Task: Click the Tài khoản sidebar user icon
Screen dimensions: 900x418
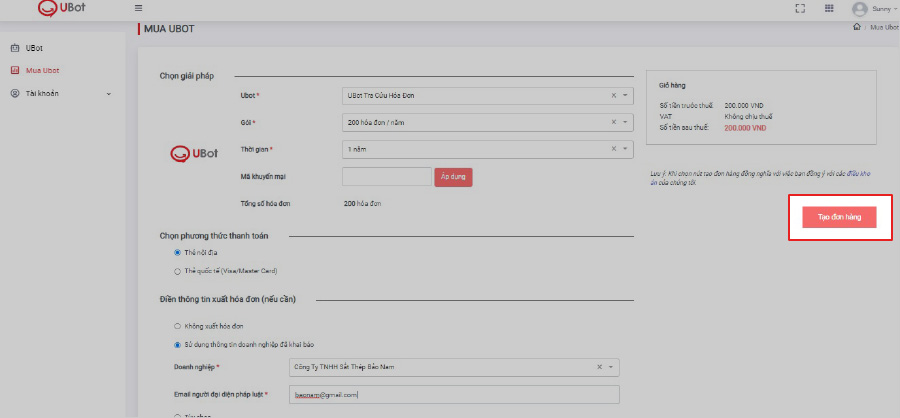Action: pyautogui.click(x=15, y=93)
